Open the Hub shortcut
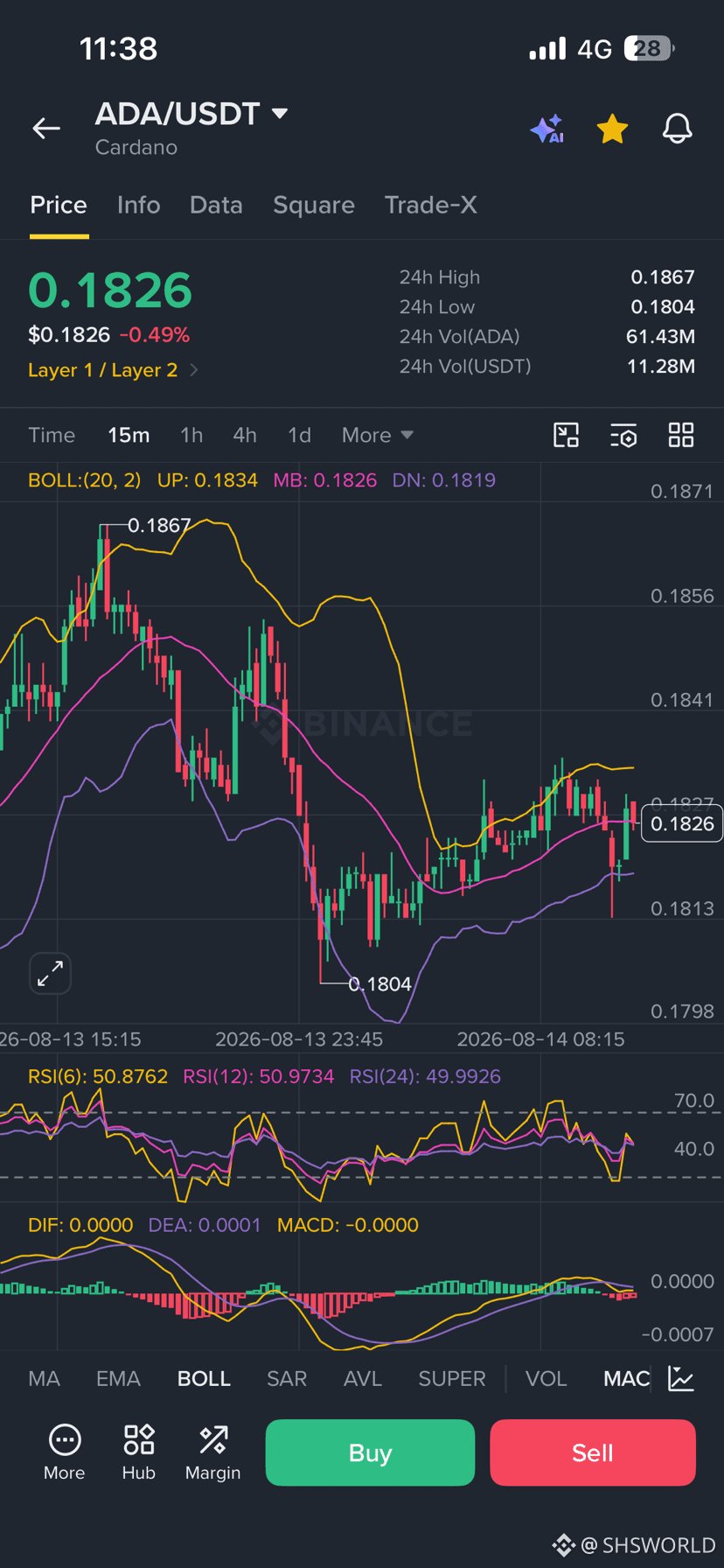The height and width of the screenshot is (1568, 724). pyautogui.click(x=138, y=1452)
